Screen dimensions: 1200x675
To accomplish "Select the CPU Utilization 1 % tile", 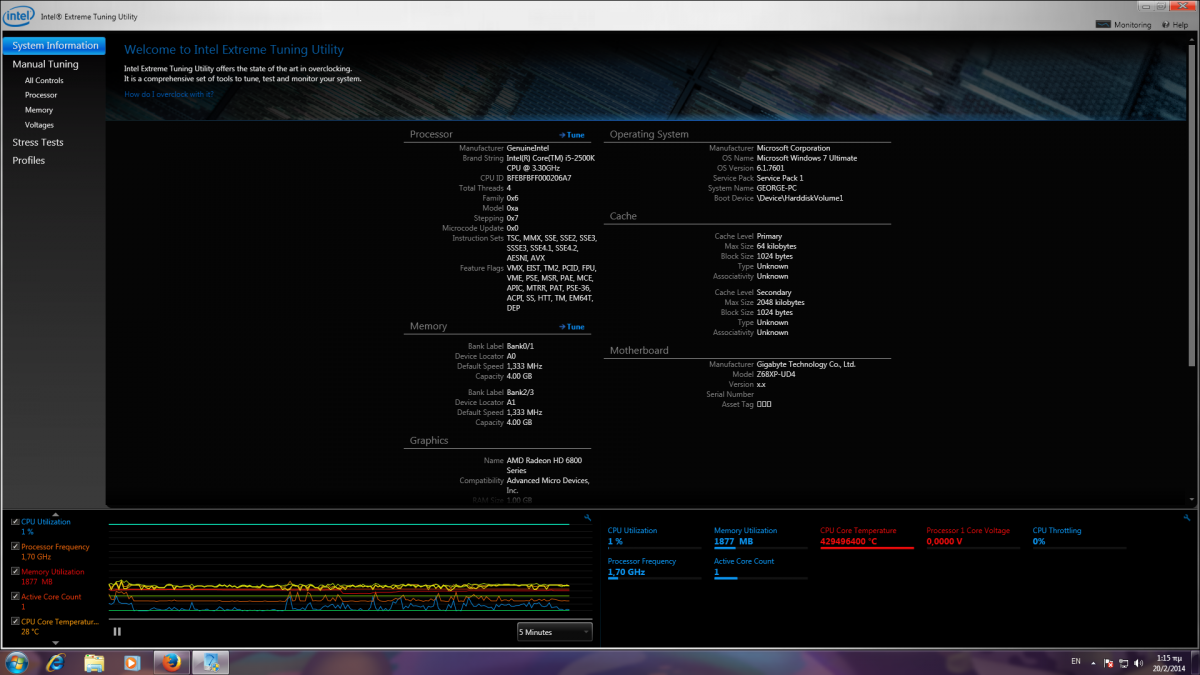I will tap(655, 538).
